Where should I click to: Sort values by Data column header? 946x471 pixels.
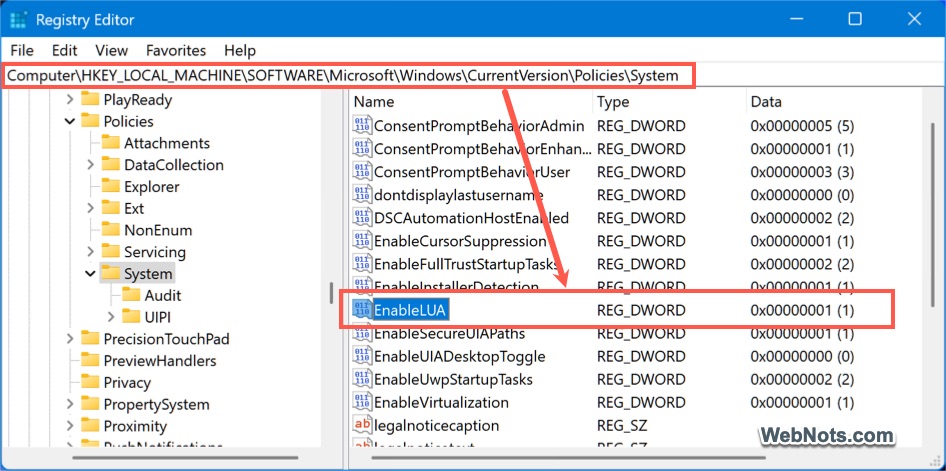(834, 102)
